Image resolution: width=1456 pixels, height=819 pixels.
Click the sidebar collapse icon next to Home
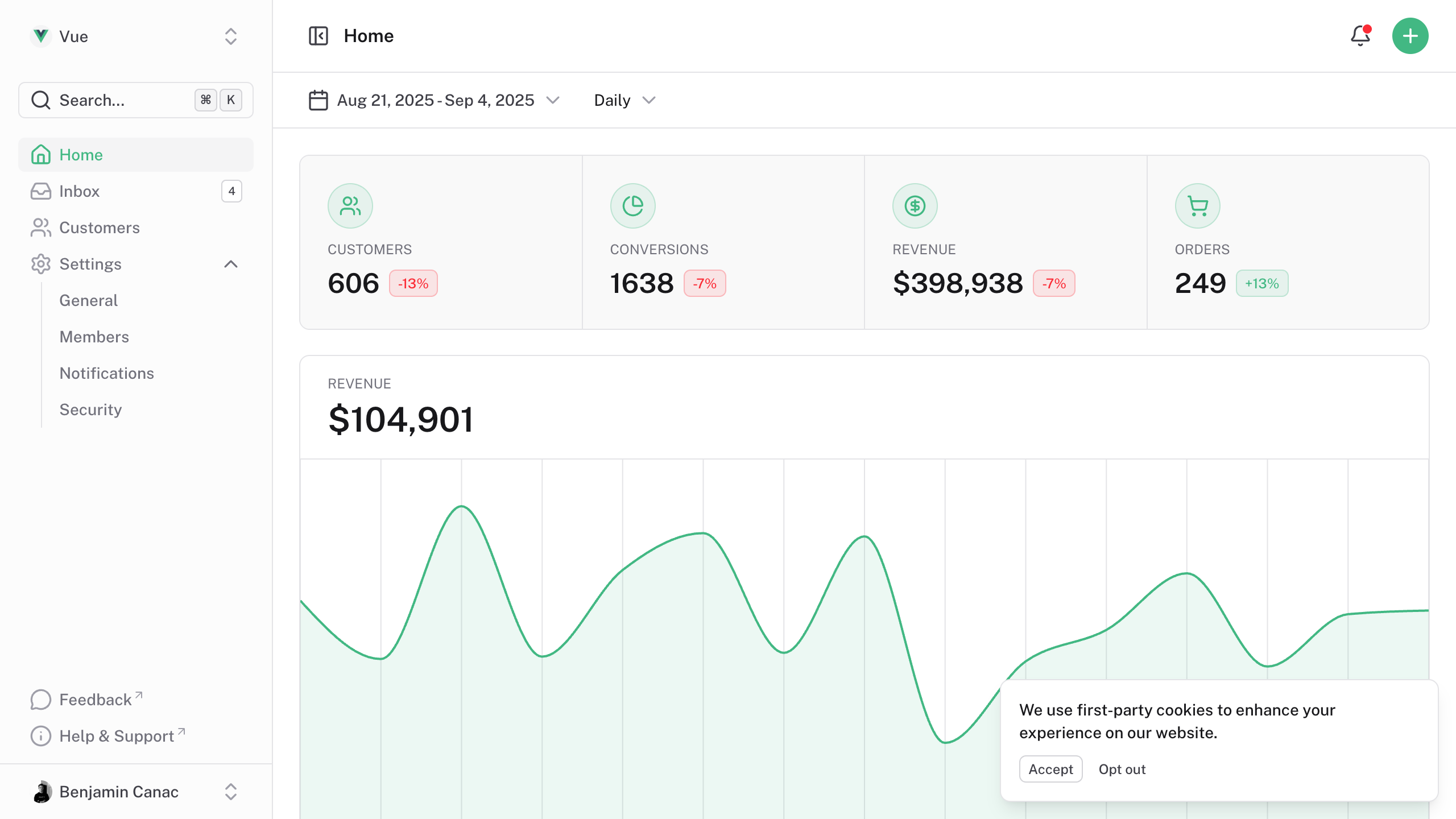318,35
